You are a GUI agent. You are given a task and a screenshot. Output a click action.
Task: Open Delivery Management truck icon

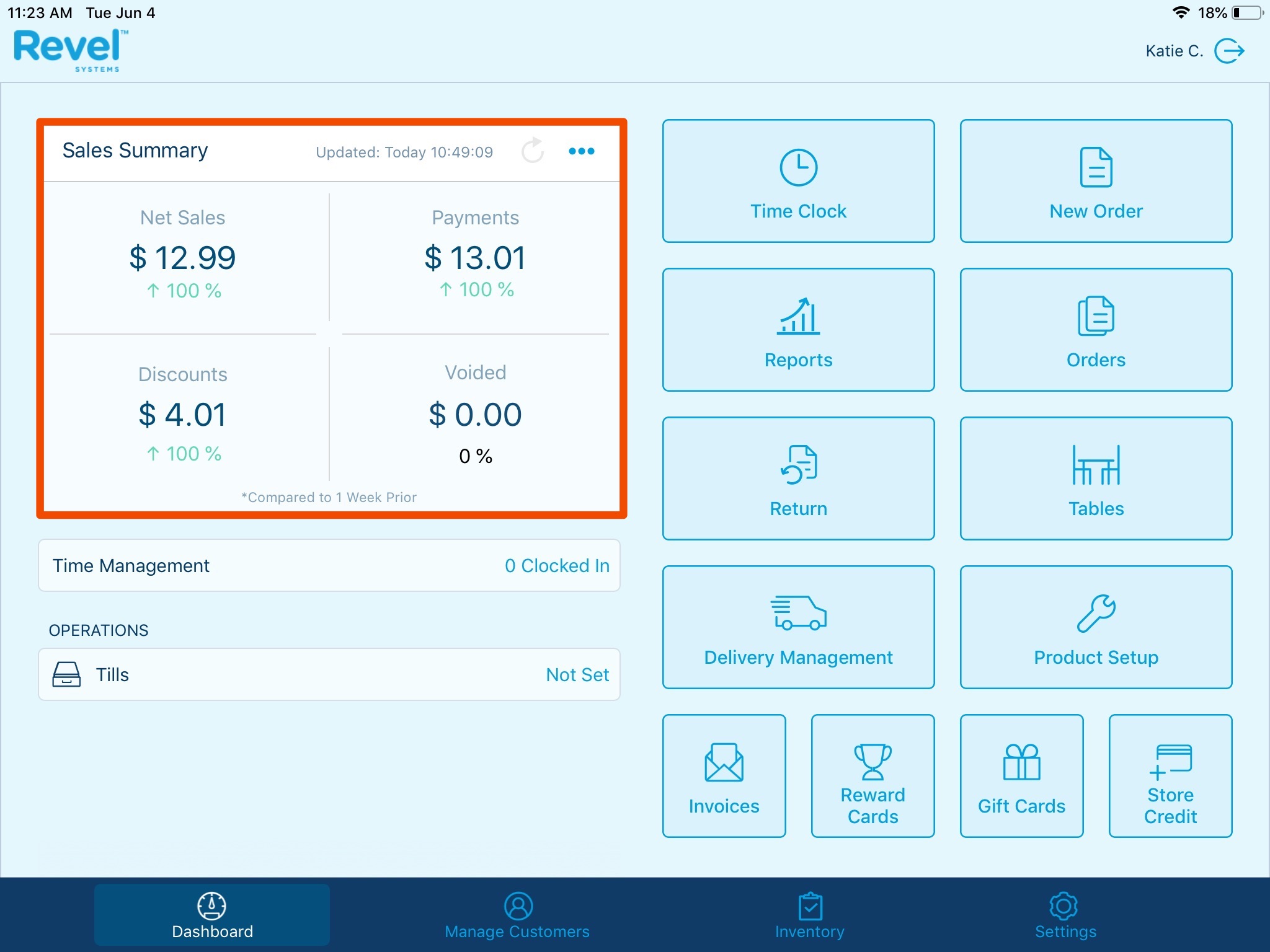[798, 613]
